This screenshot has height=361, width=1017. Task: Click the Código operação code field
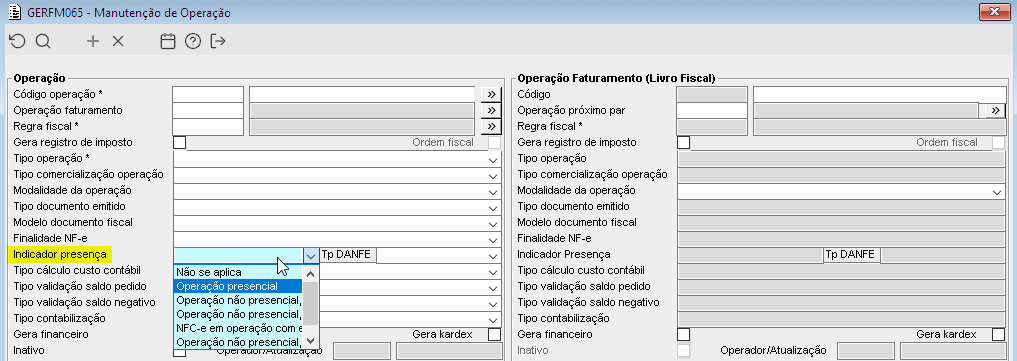pos(208,94)
